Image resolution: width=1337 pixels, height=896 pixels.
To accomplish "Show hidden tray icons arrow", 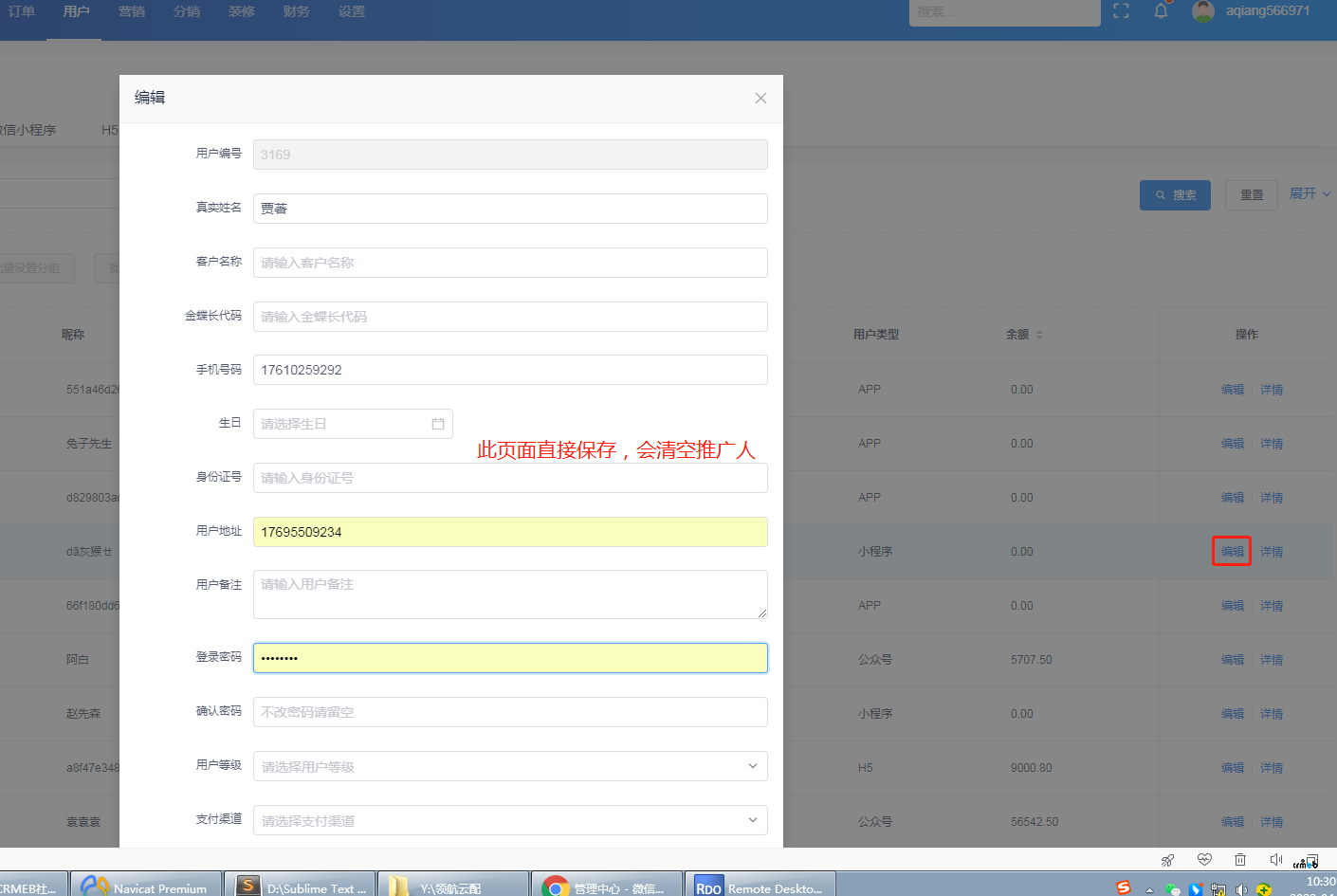I will [x=1149, y=889].
